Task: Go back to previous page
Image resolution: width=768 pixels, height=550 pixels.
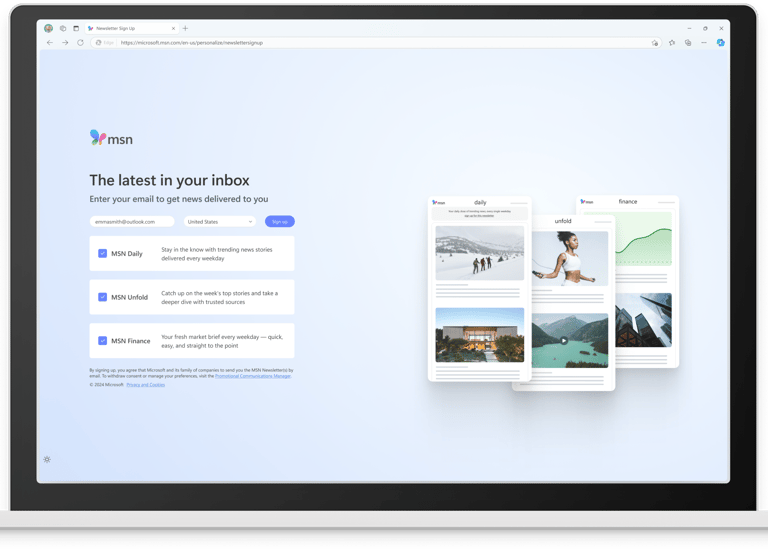Action: click(x=49, y=43)
